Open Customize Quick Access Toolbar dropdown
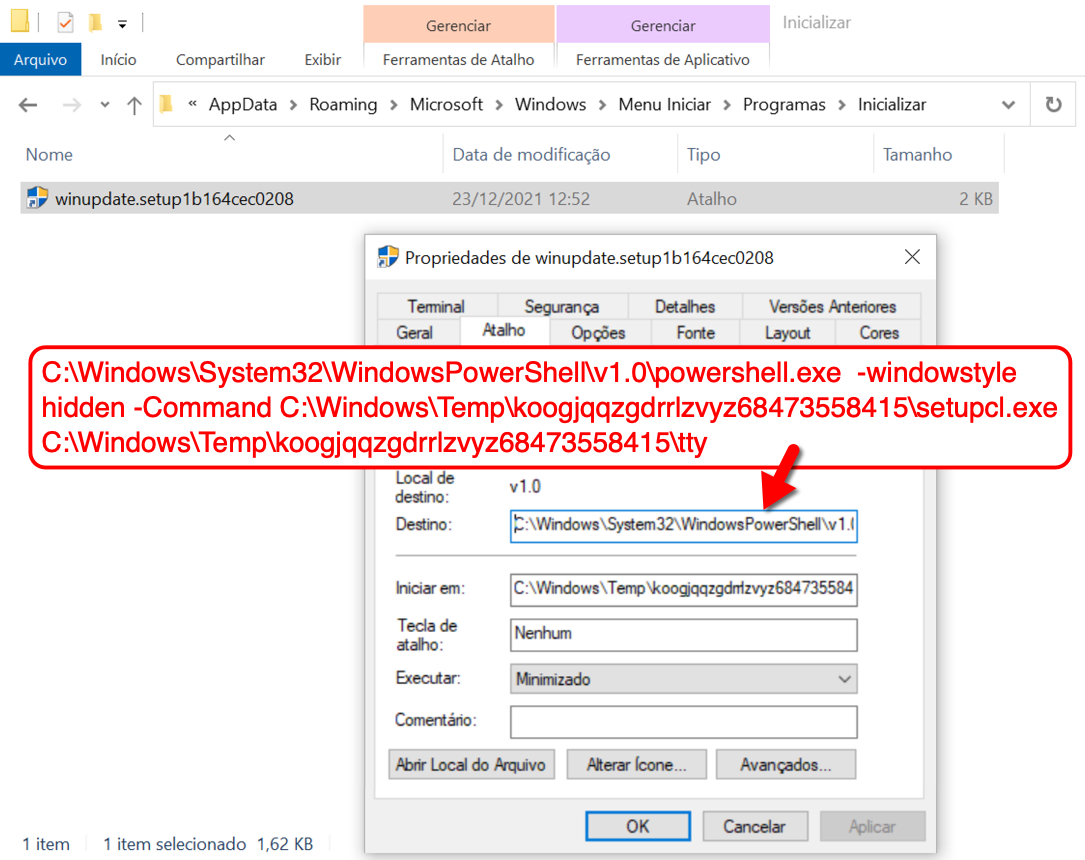1085x860 pixels. (122, 24)
